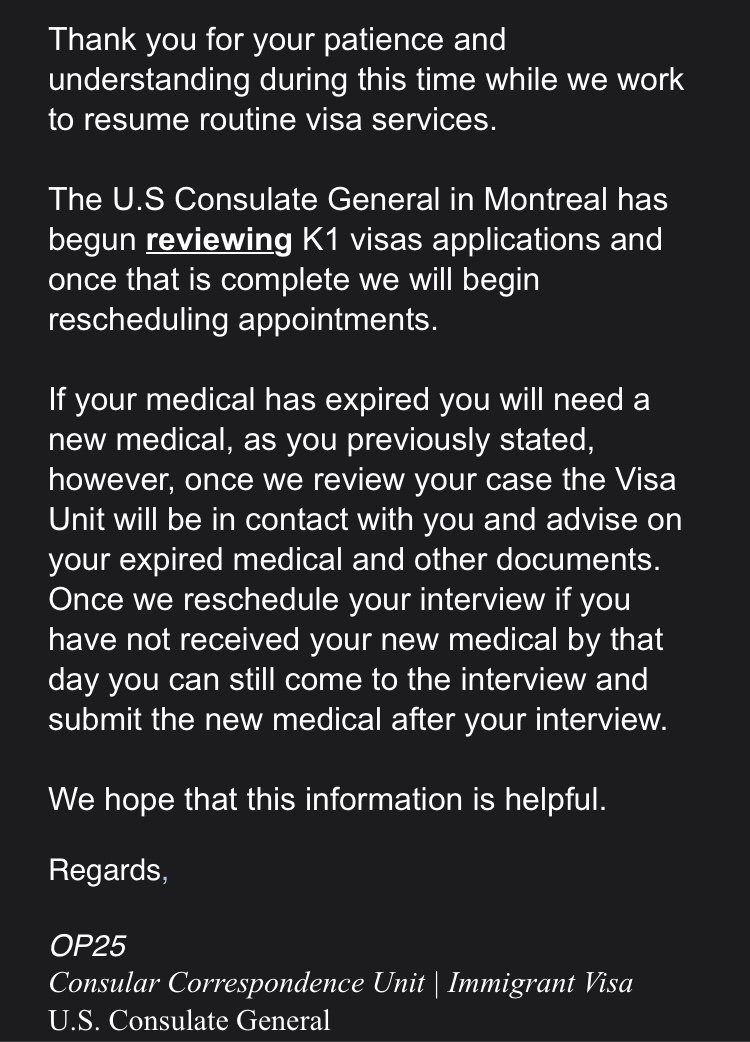Click the "rescheduling appointments." line
750x1042 pixels.
(x=243, y=320)
